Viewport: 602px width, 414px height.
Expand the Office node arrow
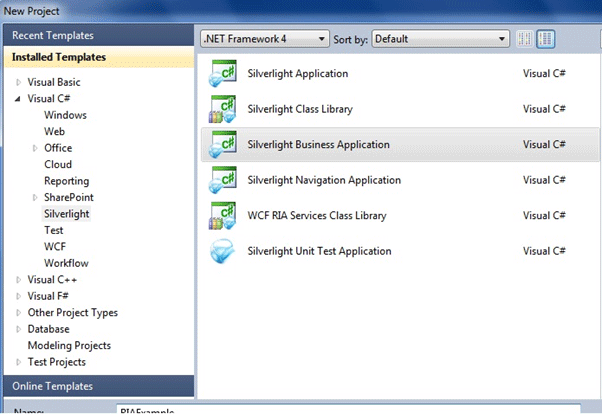click(35, 148)
